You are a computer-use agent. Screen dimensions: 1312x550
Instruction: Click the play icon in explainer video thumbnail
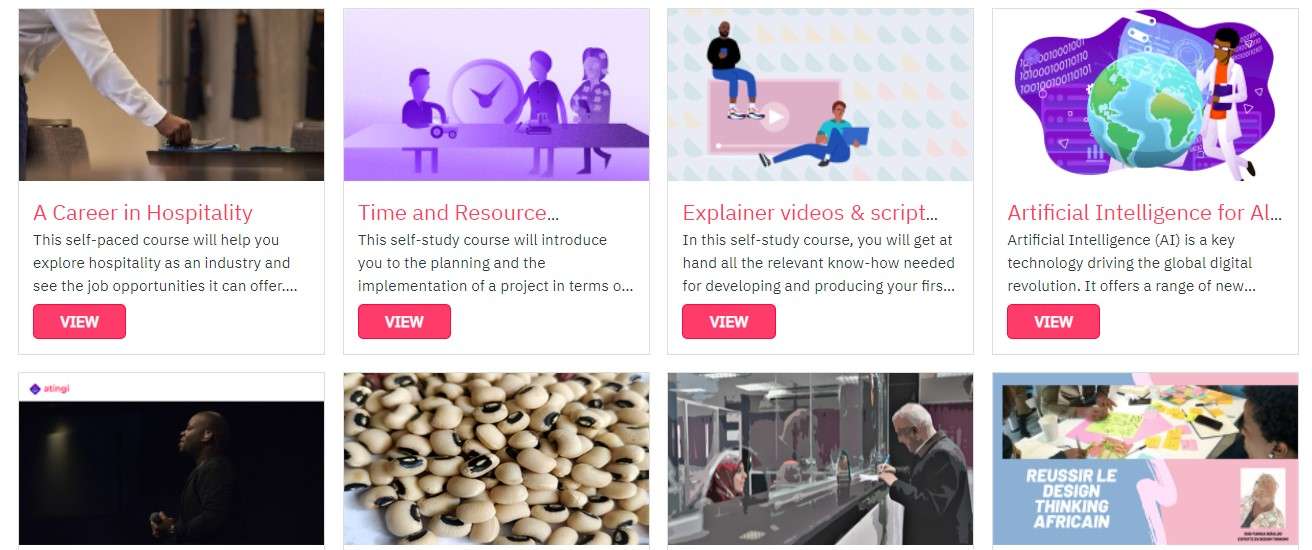(775, 118)
